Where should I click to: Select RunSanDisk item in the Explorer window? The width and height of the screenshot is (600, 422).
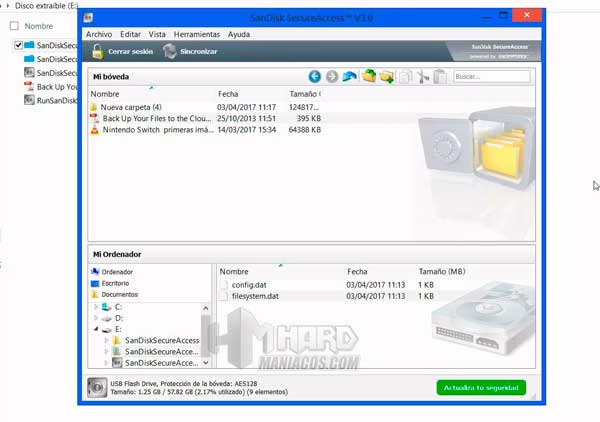click(x=57, y=101)
